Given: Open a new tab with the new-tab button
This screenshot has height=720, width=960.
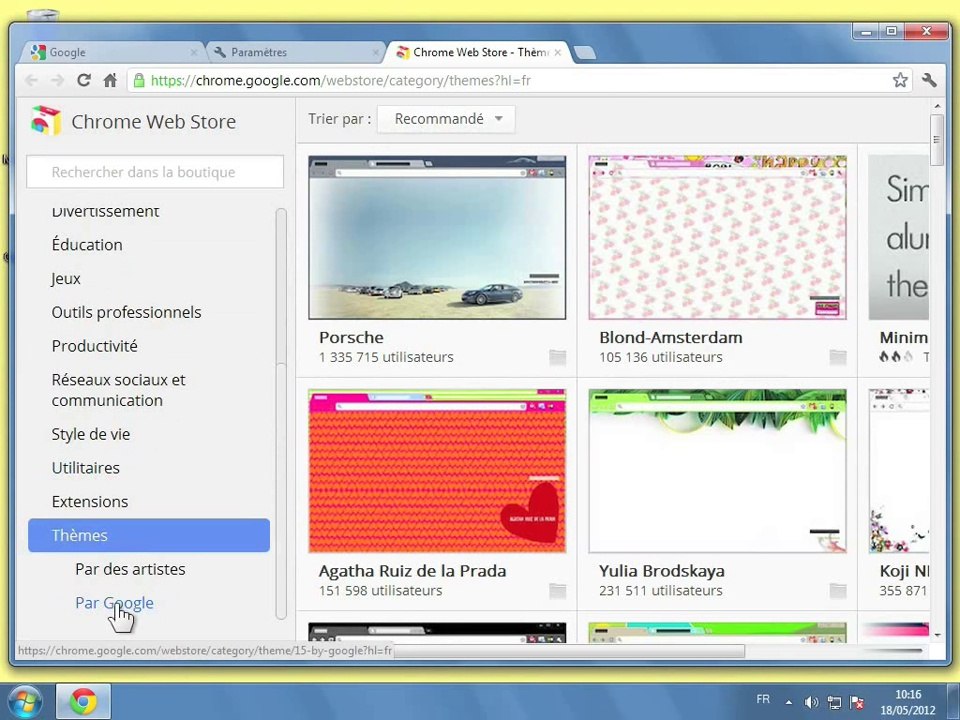Looking at the screenshot, I should point(585,53).
